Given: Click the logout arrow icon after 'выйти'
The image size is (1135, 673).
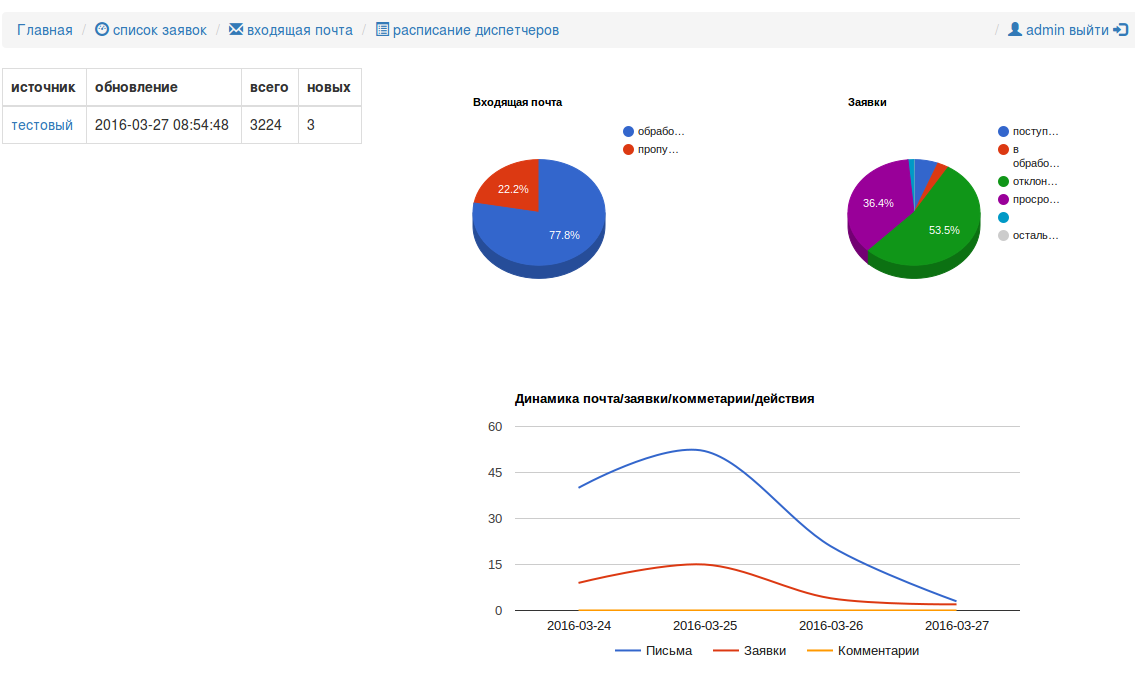Looking at the screenshot, I should 1120,30.
